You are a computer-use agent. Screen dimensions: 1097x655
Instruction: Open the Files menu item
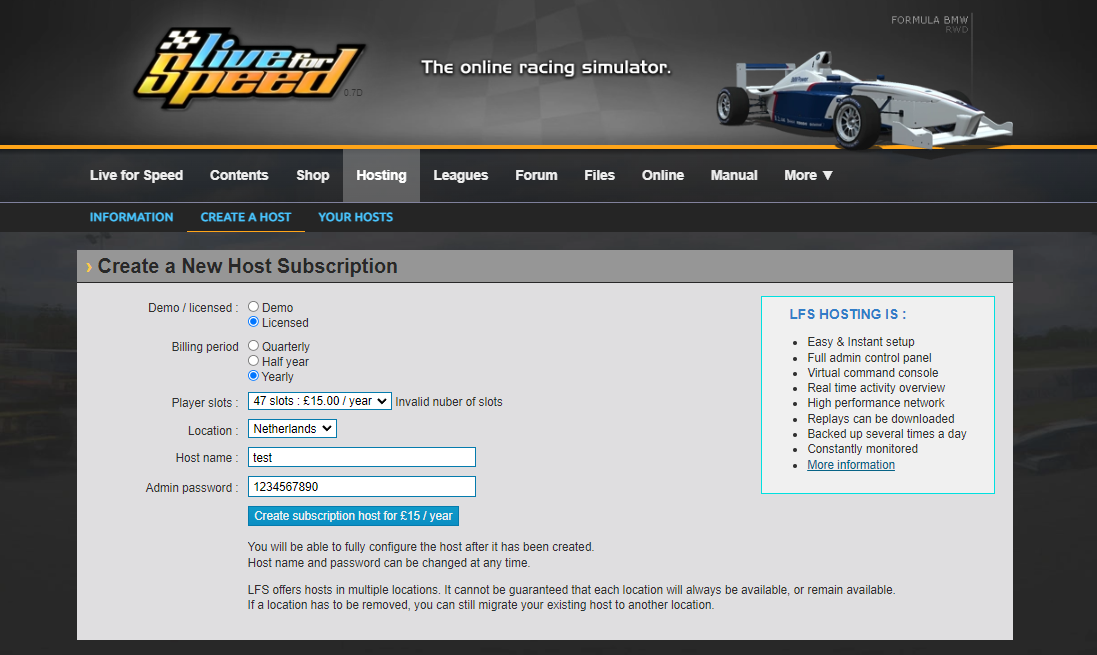click(x=600, y=176)
